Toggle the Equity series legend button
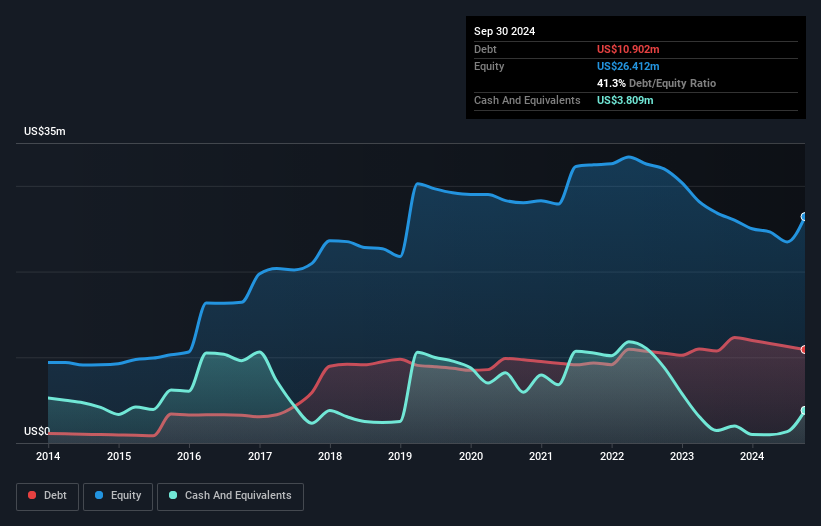The height and width of the screenshot is (526, 821). [x=118, y=496]
